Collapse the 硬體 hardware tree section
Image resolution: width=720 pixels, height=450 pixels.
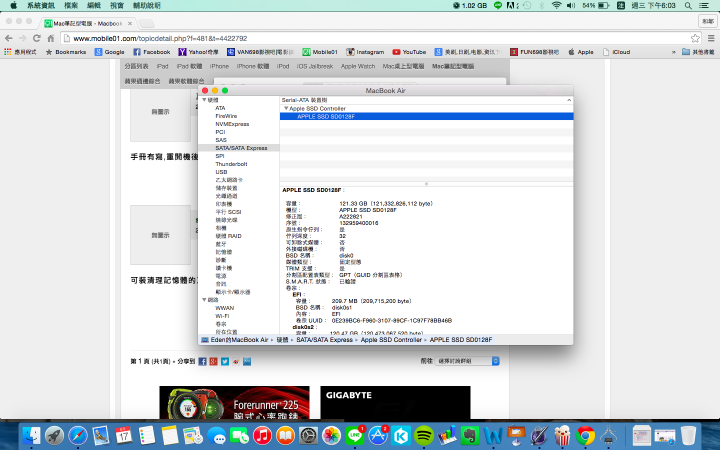(x=204, y=100)
